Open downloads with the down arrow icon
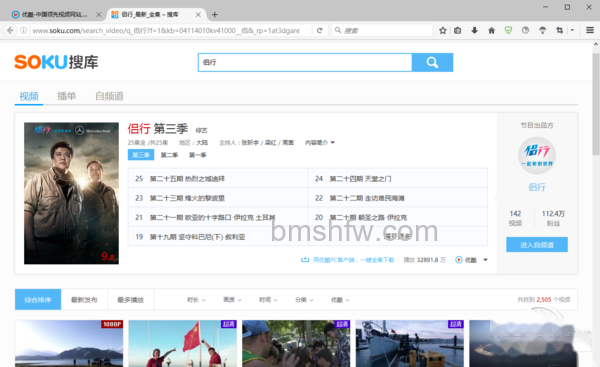 (474, 30)
